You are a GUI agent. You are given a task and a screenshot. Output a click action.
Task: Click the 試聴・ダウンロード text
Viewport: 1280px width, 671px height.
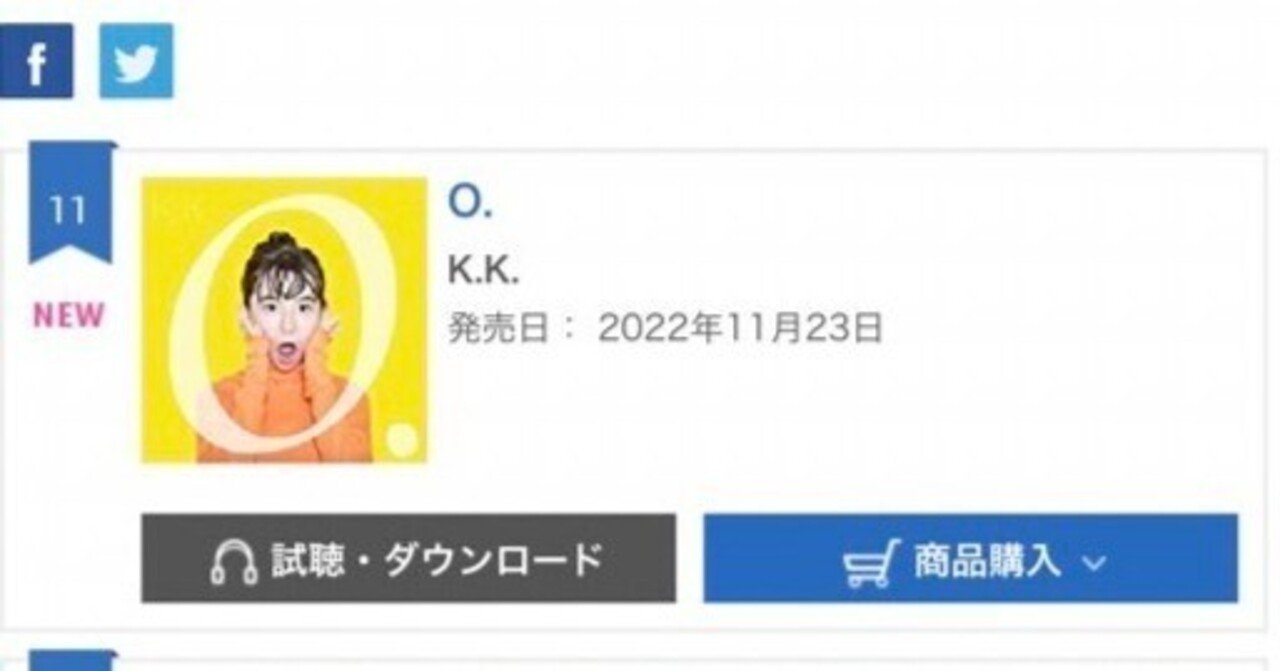438,562
